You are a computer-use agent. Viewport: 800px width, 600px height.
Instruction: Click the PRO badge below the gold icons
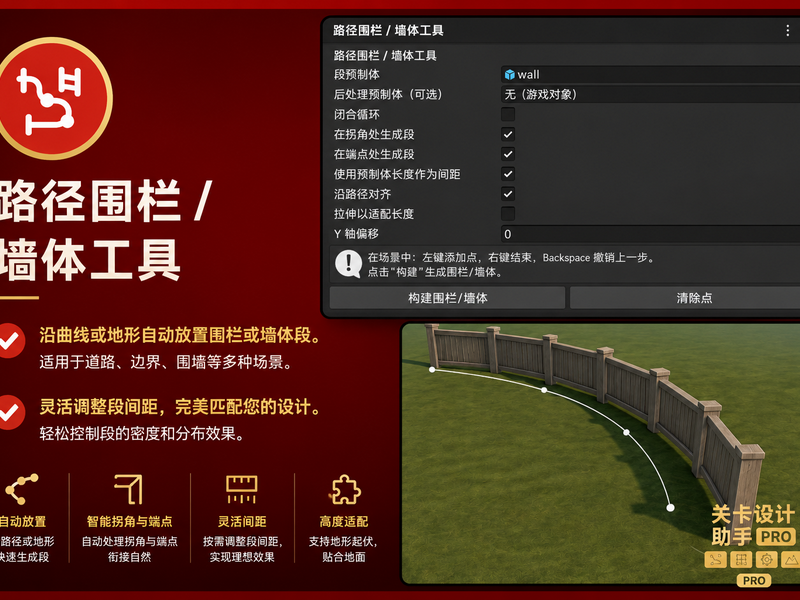pos(754,581)
